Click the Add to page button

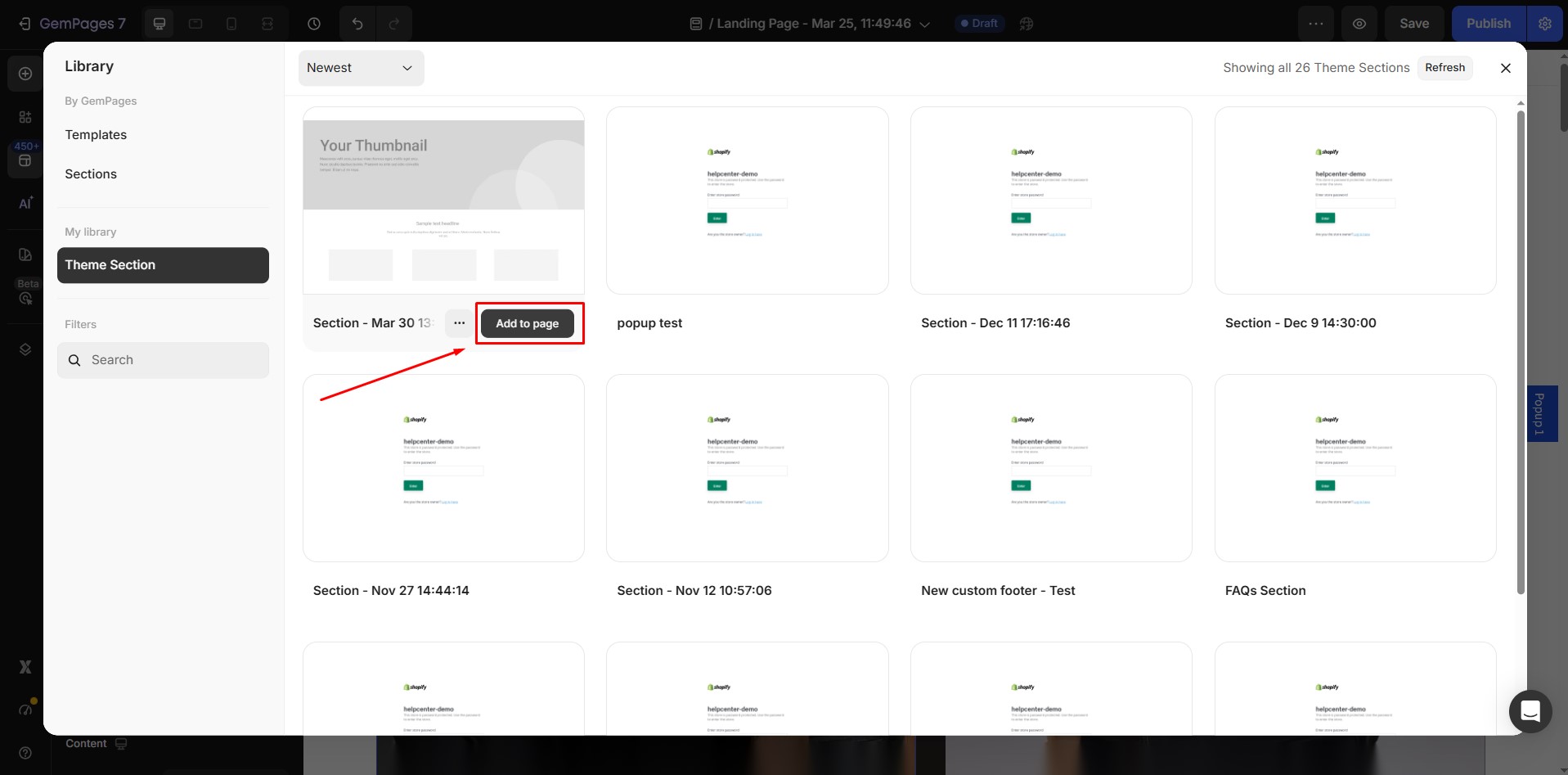528,323
